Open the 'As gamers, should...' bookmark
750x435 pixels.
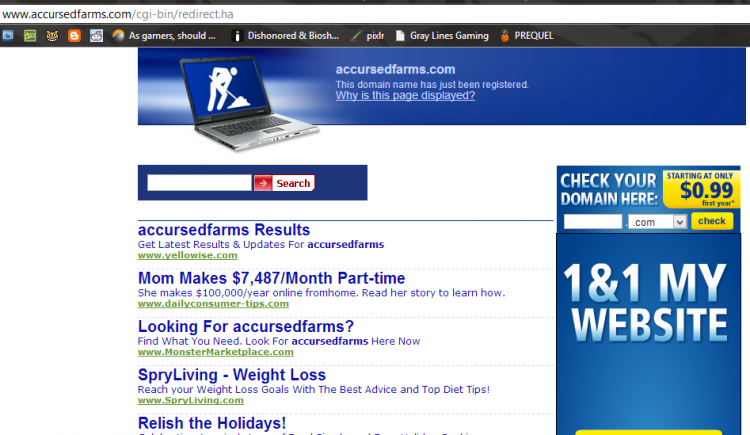[164, 36]
